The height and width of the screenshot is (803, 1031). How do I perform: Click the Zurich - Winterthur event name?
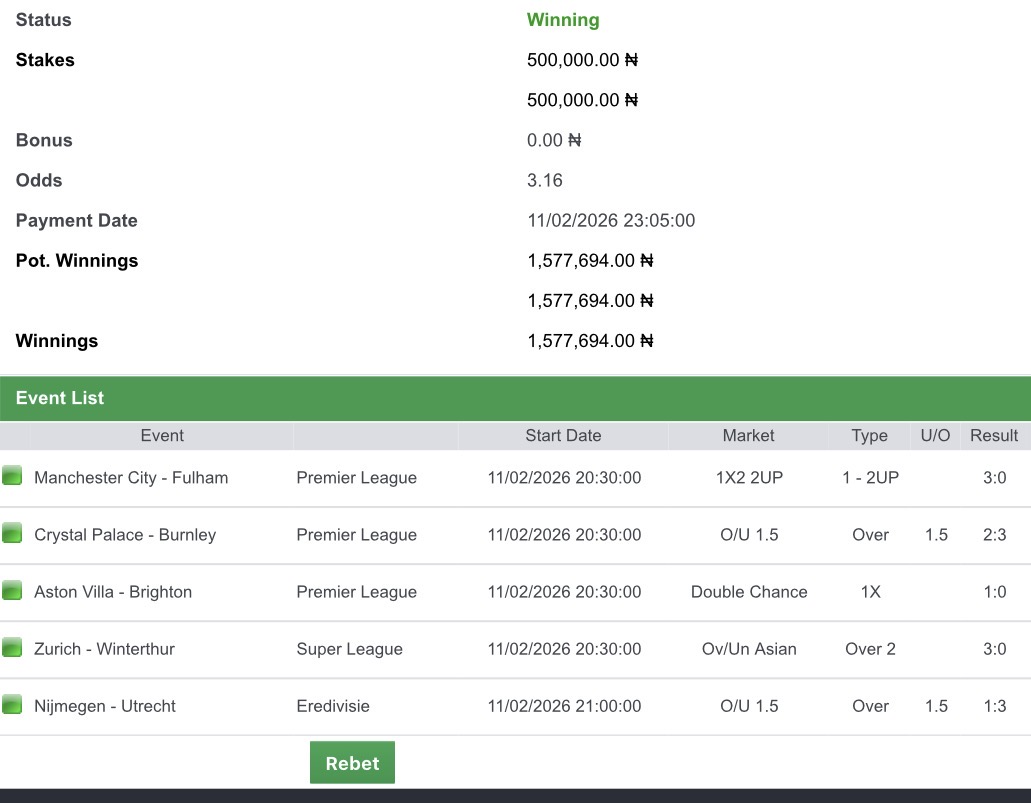[x=105, y=649]
